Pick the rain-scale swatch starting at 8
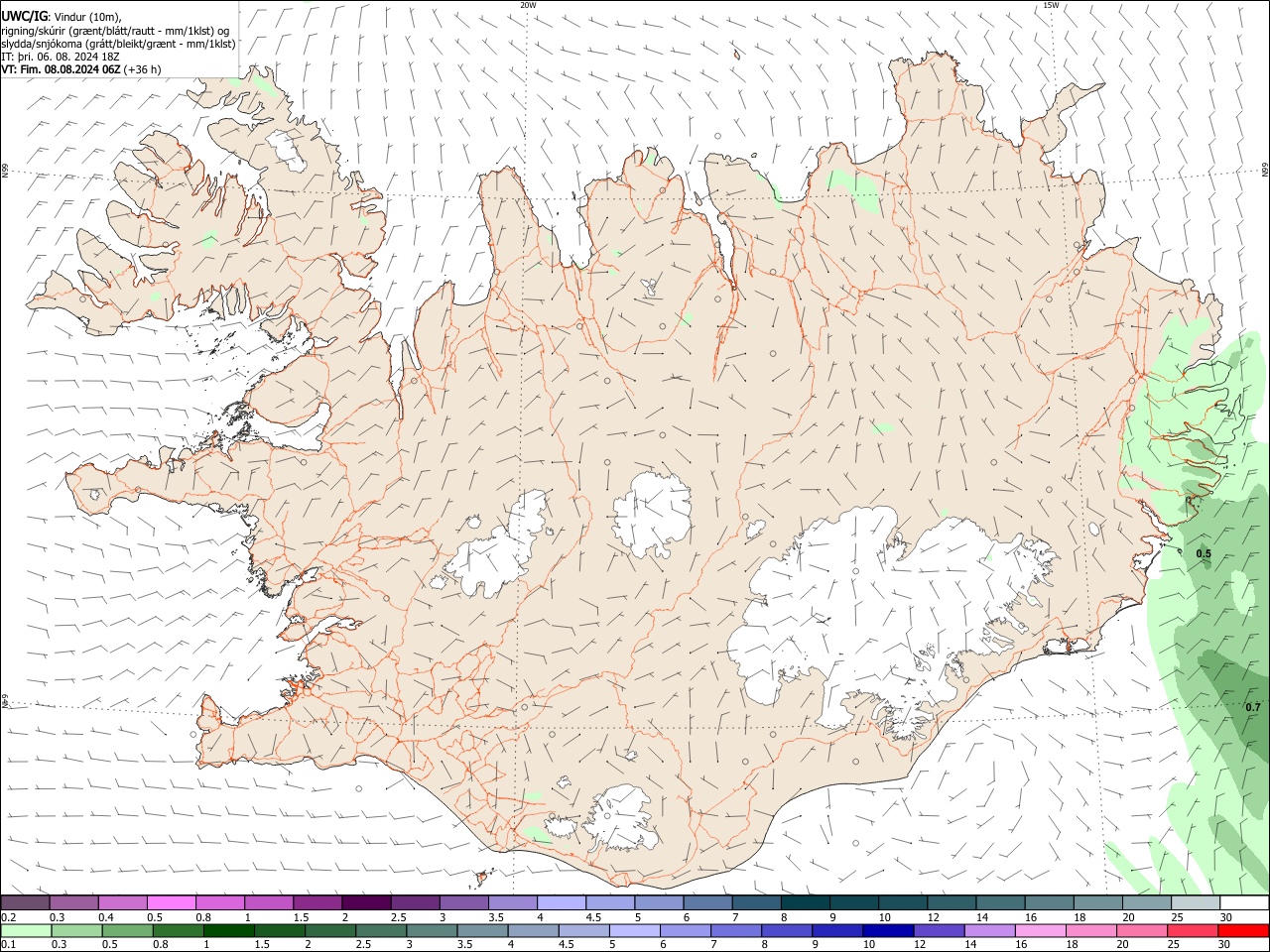Image resolution: width=1270 pixels, height=952 pixels. [x=786, y=931]
